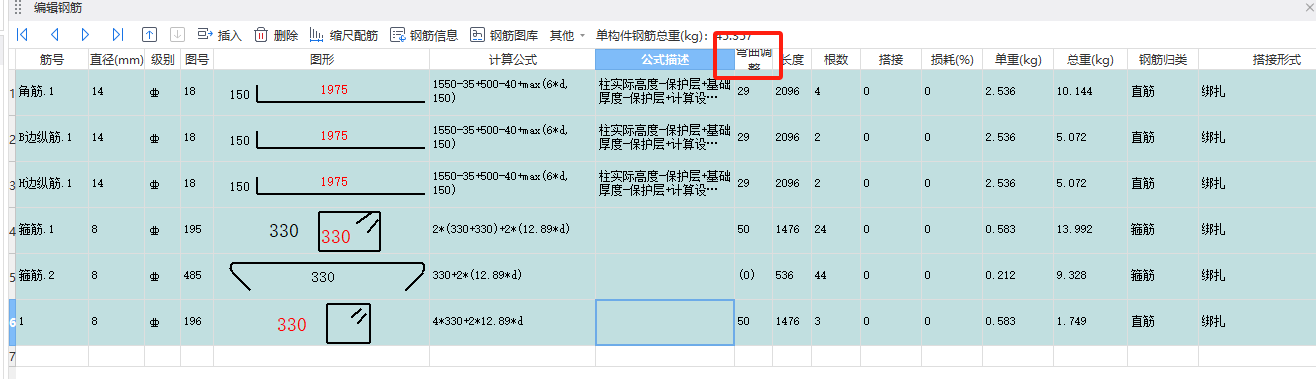Screen dimensions: 1316x379
Task: Click the 直径(mm) column header
Action: [x=117, y=59]
